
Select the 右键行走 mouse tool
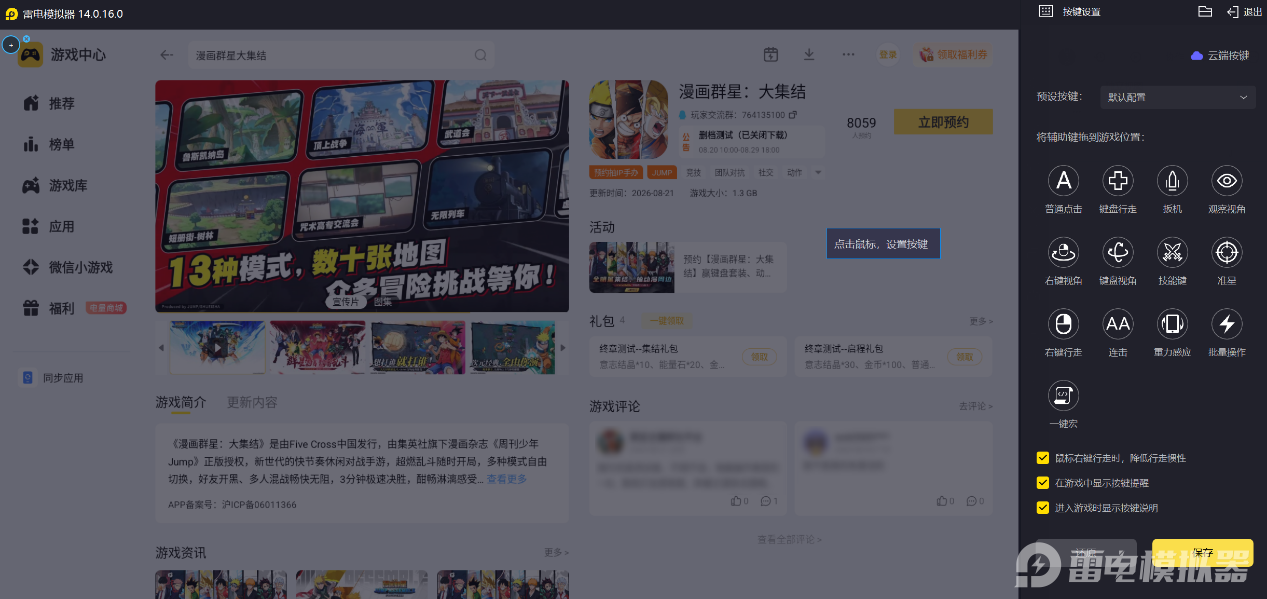tap(1064, 323)
